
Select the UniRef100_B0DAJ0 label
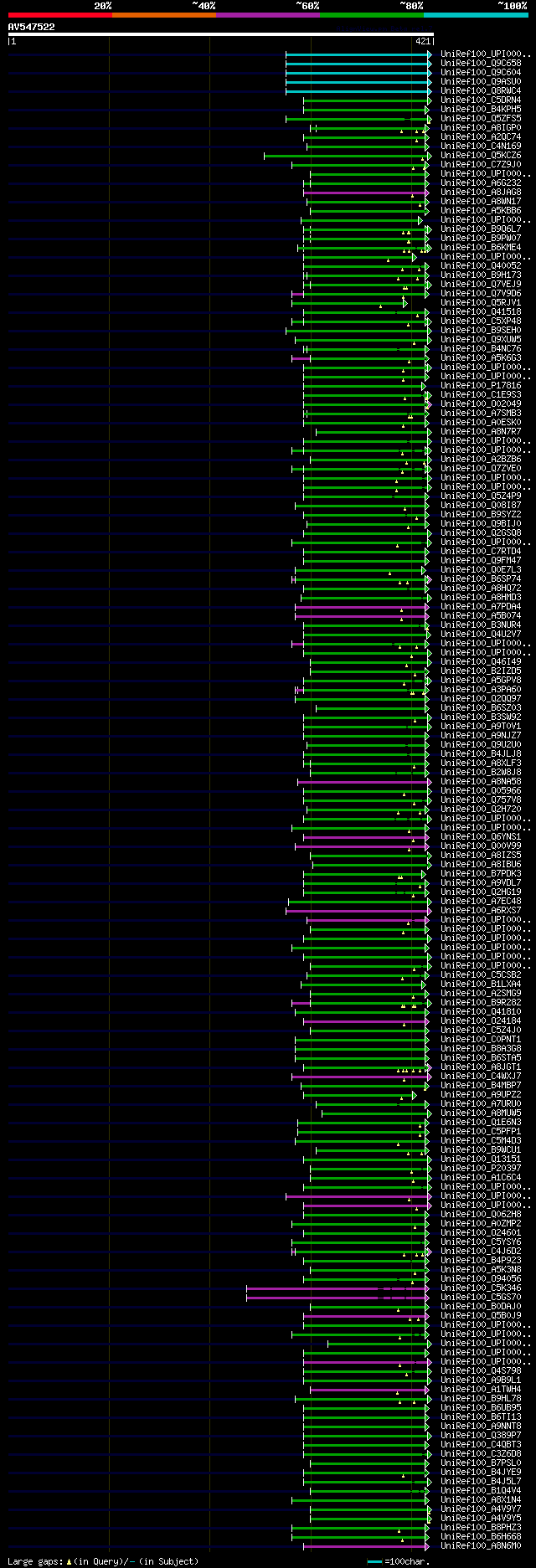coord(481,1306)
